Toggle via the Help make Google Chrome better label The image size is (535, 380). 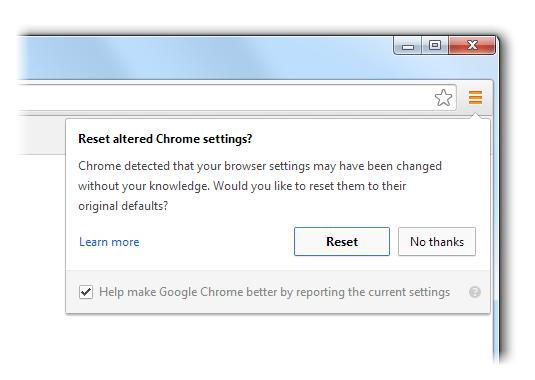pyautogui.click(x=274, y=292)
